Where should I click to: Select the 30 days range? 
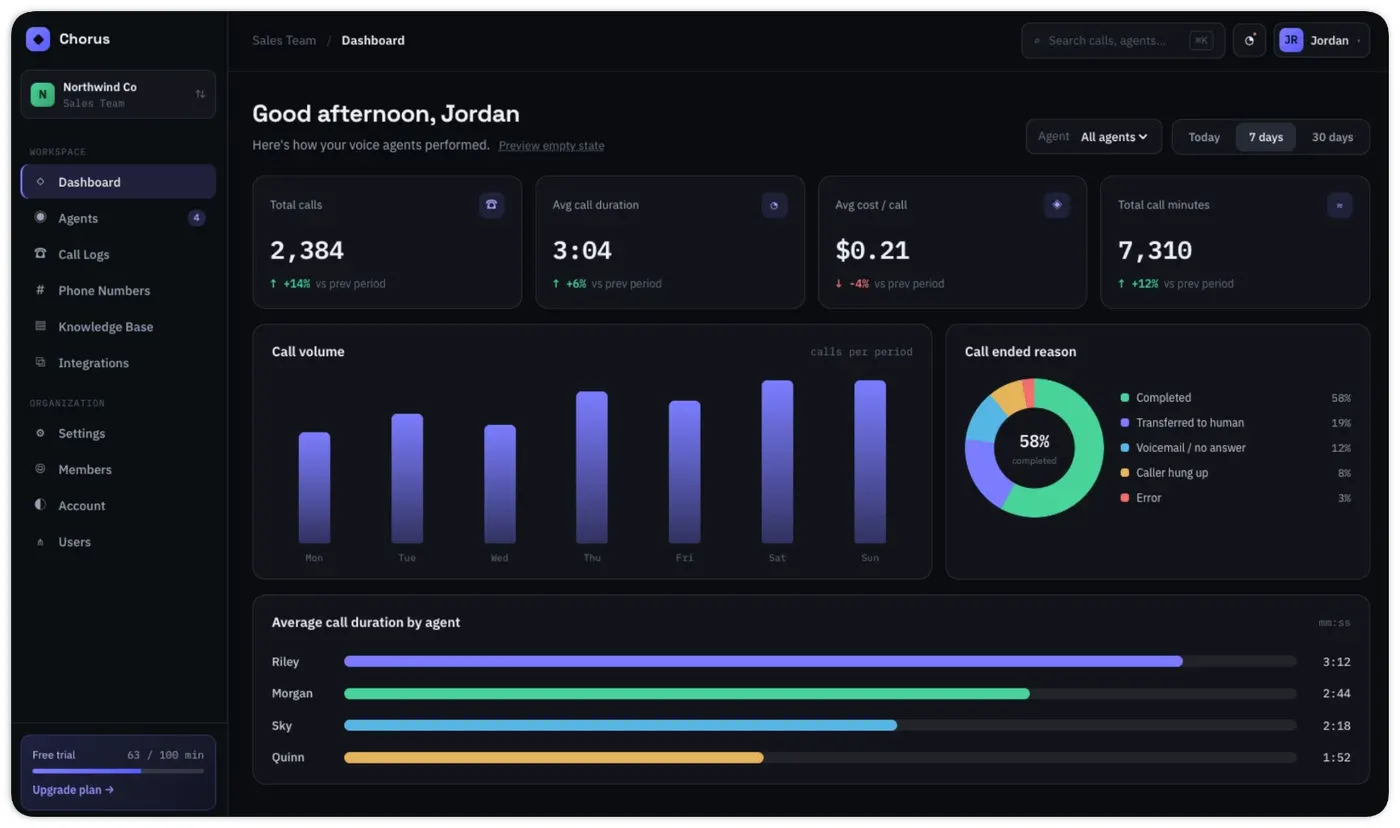1332,137
